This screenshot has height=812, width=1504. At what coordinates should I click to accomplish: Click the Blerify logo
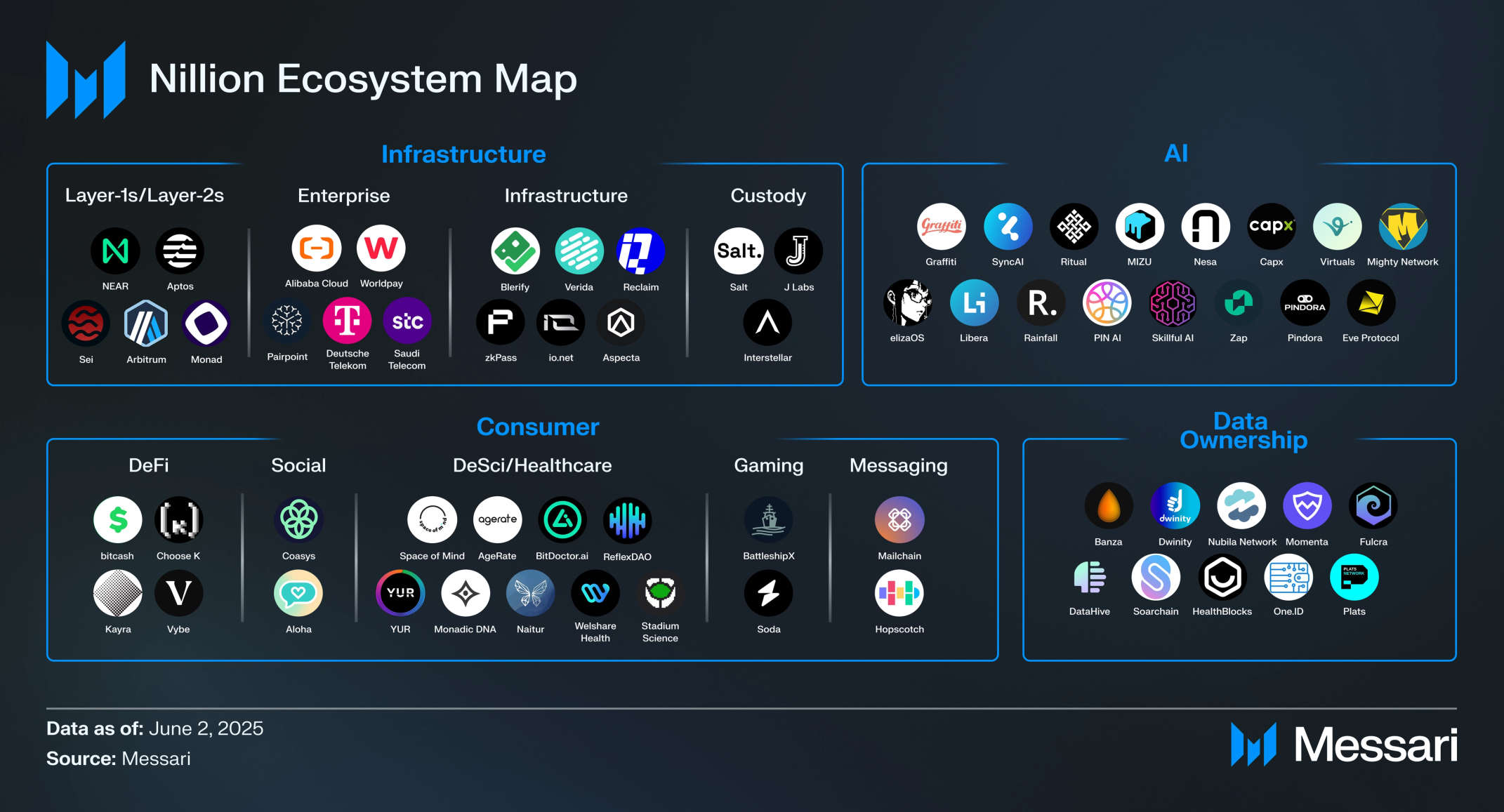coord(515,251)
